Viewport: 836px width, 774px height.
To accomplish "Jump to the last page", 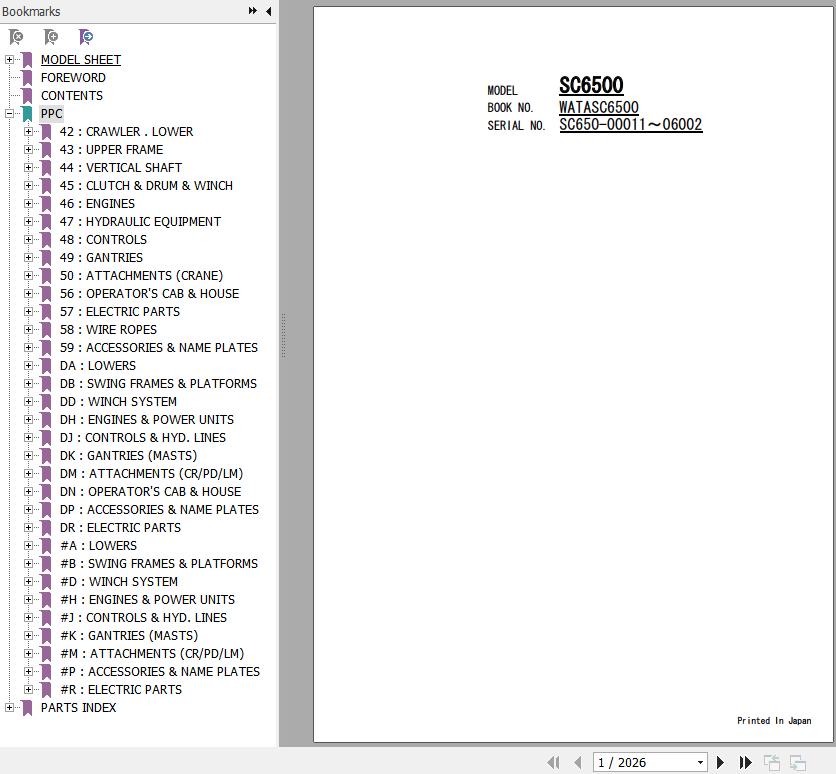I will tap(745, 762).
